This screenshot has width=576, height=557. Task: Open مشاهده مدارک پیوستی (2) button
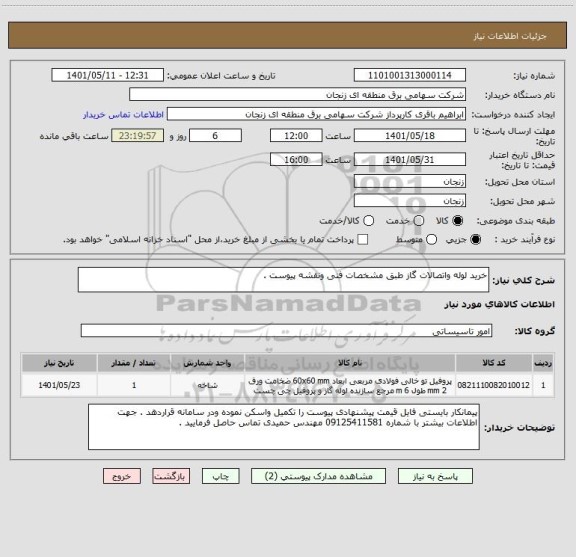[x=318, y=476]
